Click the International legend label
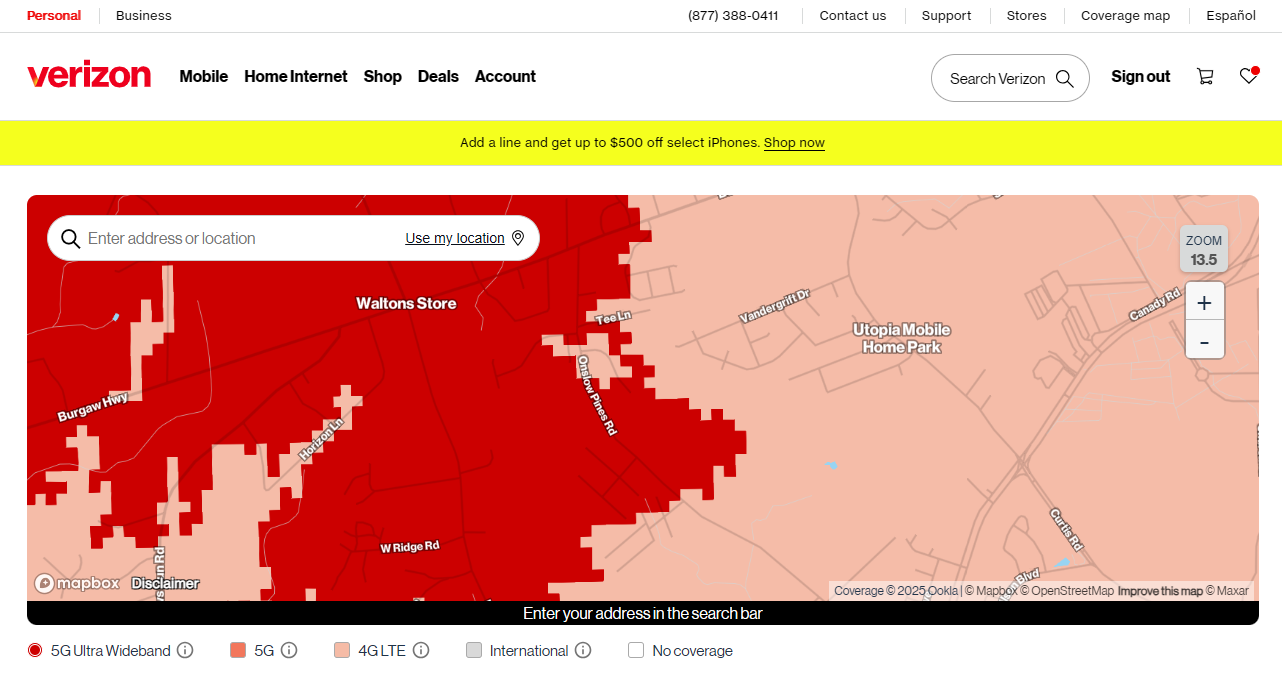 [529, 650]
